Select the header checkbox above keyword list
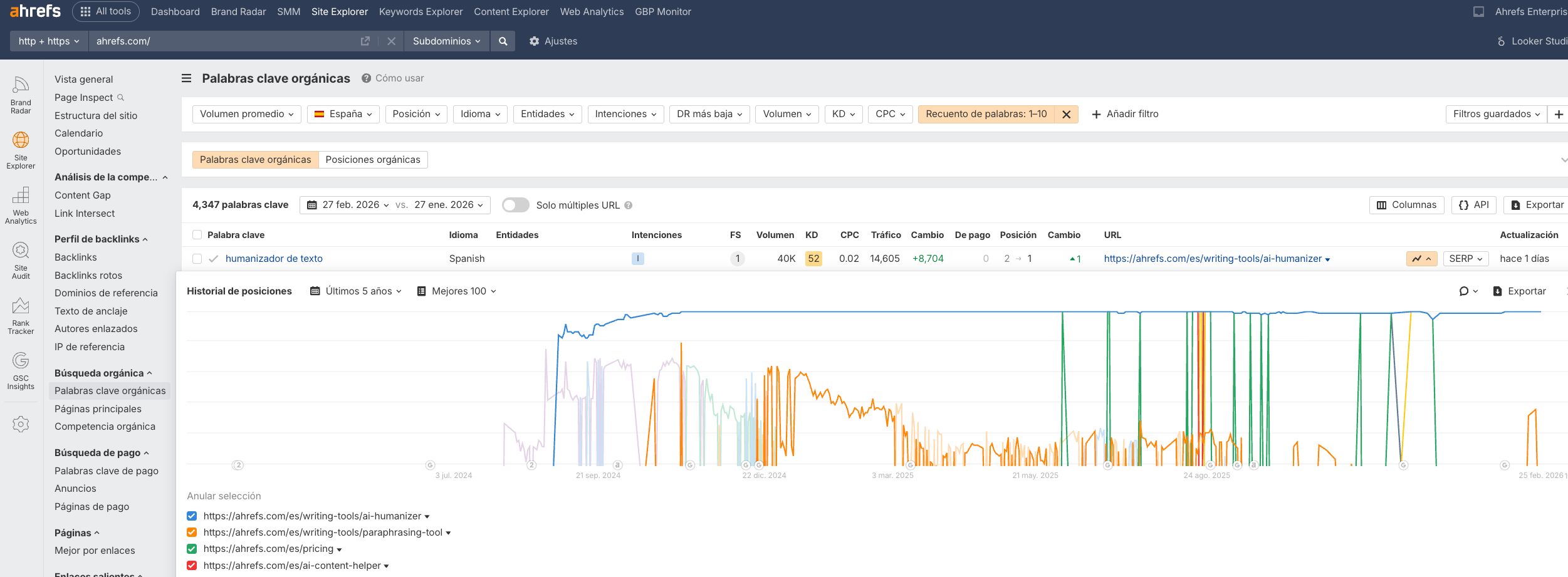The height and width of the screenshot is (577, 1568). (x=196, y=234)
